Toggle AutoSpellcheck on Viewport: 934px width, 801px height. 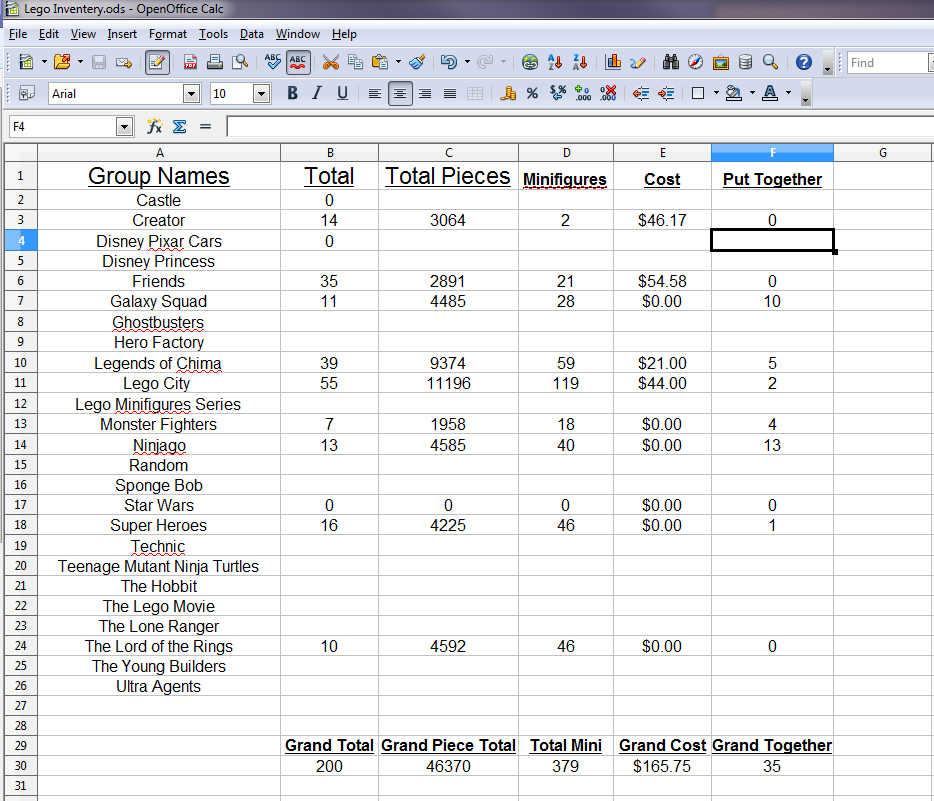click(299, 62)
